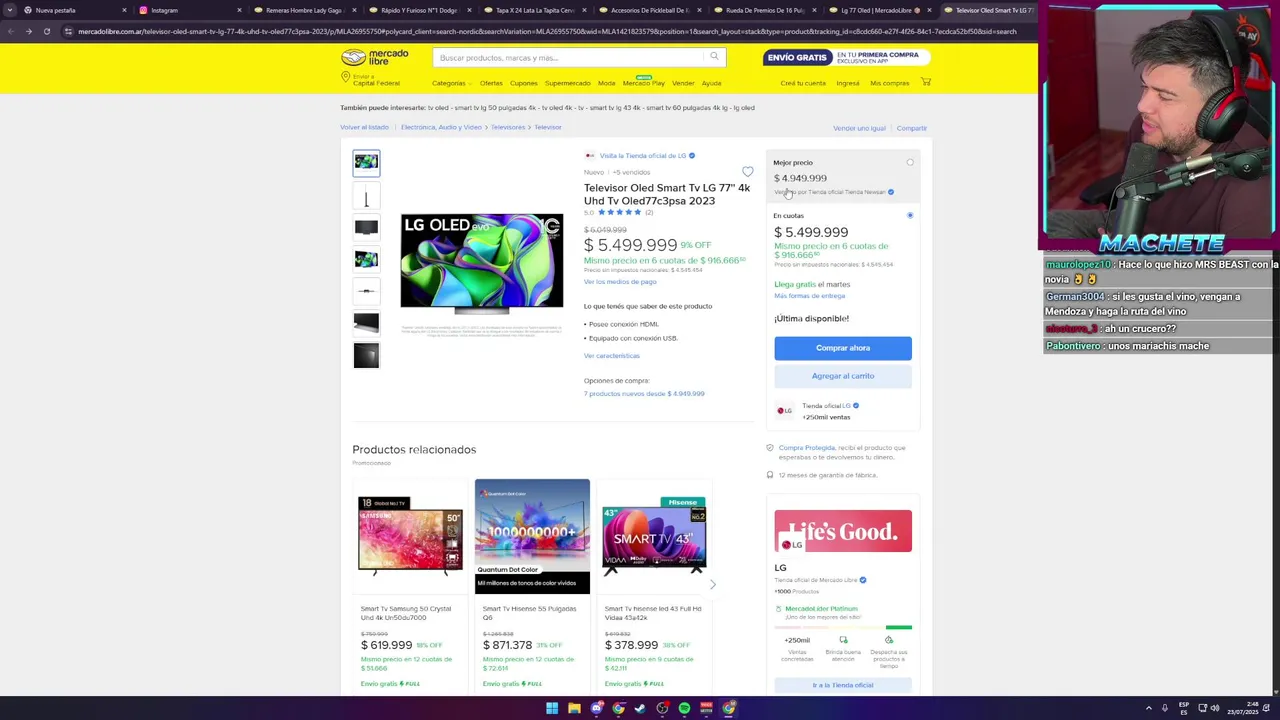
Task: Open Cupones in the navigation menu
Action: (524, 83)
